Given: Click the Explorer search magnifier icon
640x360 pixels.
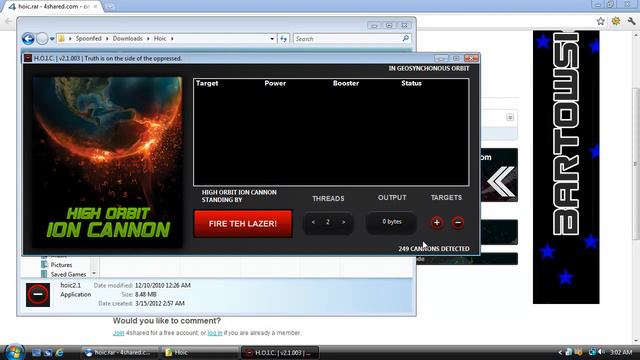Looking at the screenshot, I should point(405,38).
